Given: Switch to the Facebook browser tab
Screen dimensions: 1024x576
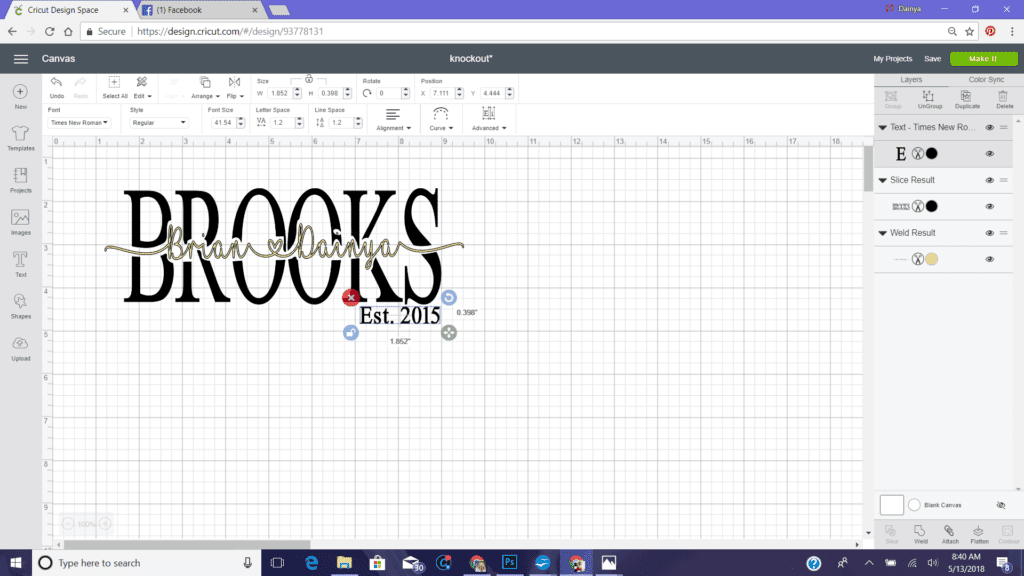Looking at the screenshot, I should click(x=199, y=10).
